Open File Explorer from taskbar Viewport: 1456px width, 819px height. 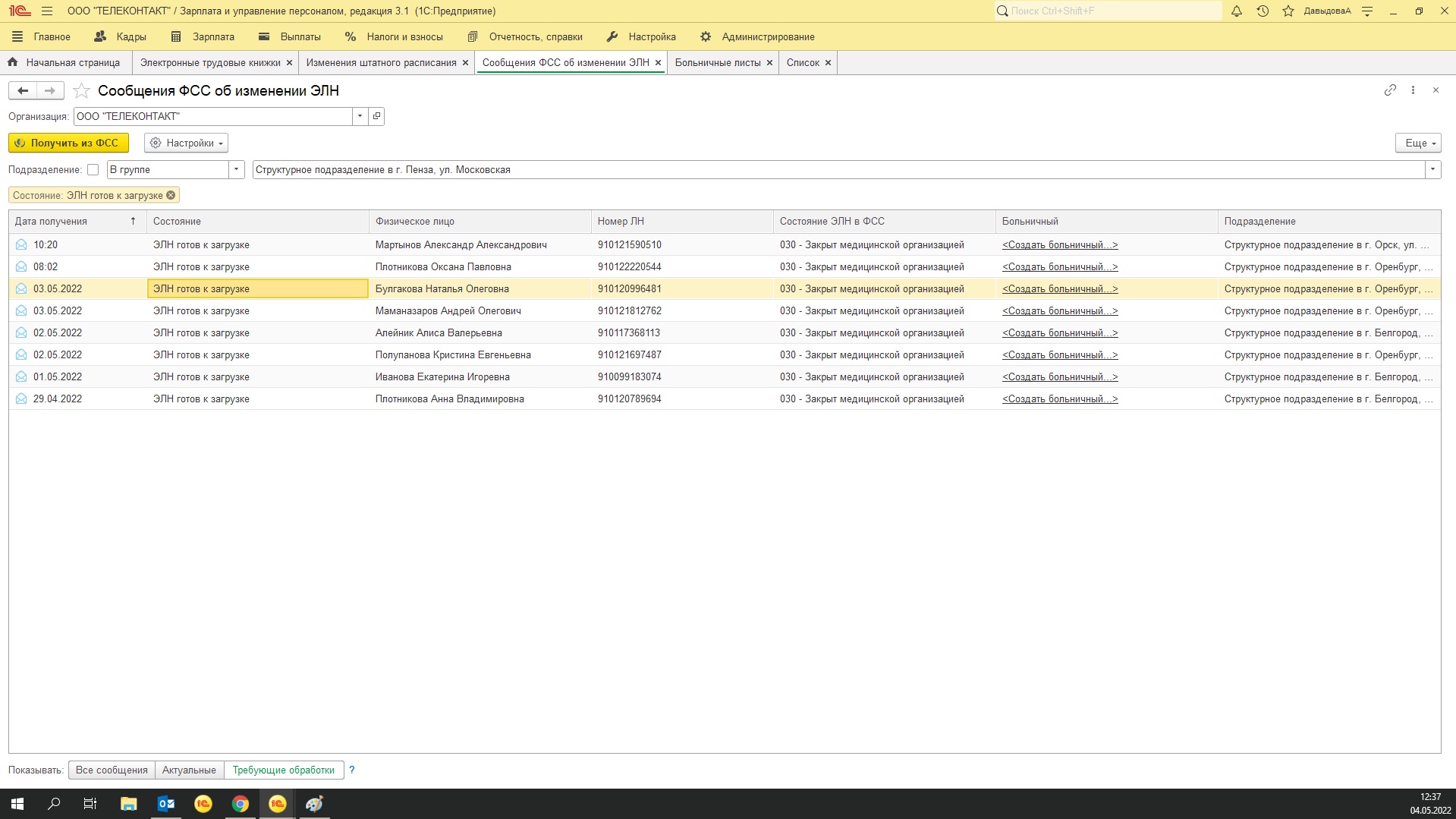129,804
